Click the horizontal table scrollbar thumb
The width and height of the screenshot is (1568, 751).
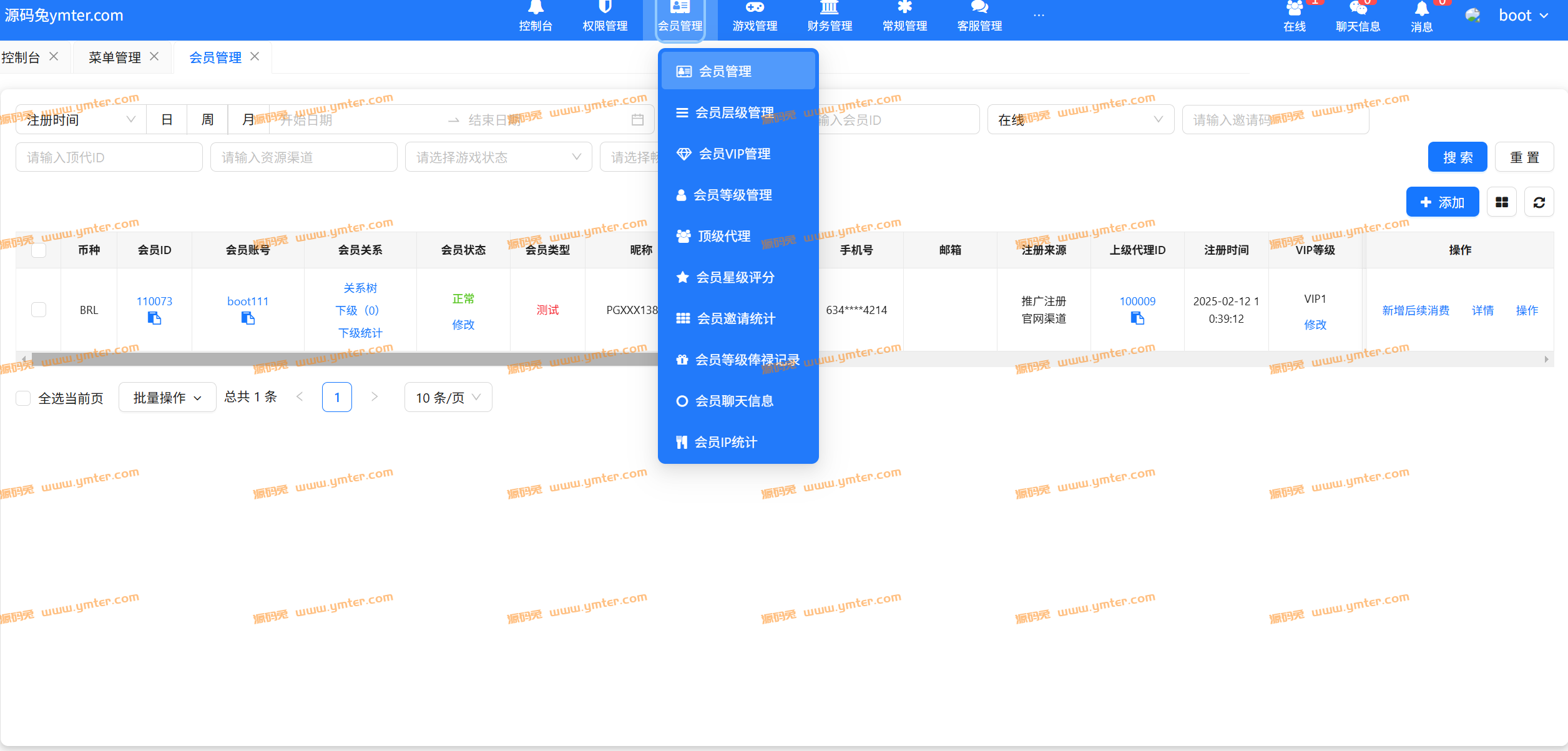coord(345,359)
